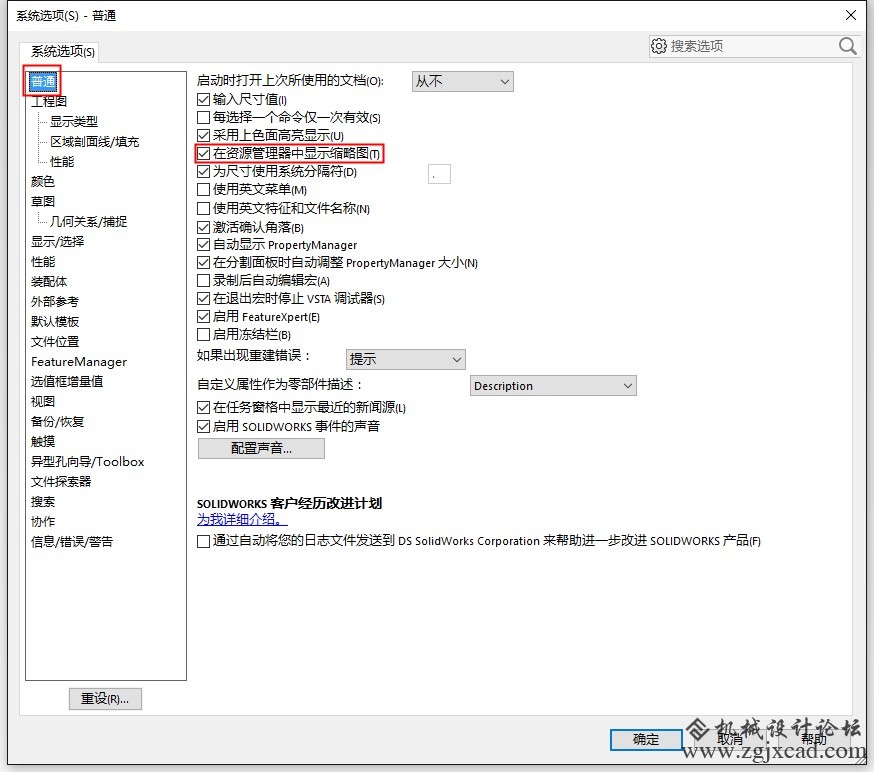Toggle 激活确认角落 checkbox
Viewport: 874px width, 772px height.
point(203,227)
